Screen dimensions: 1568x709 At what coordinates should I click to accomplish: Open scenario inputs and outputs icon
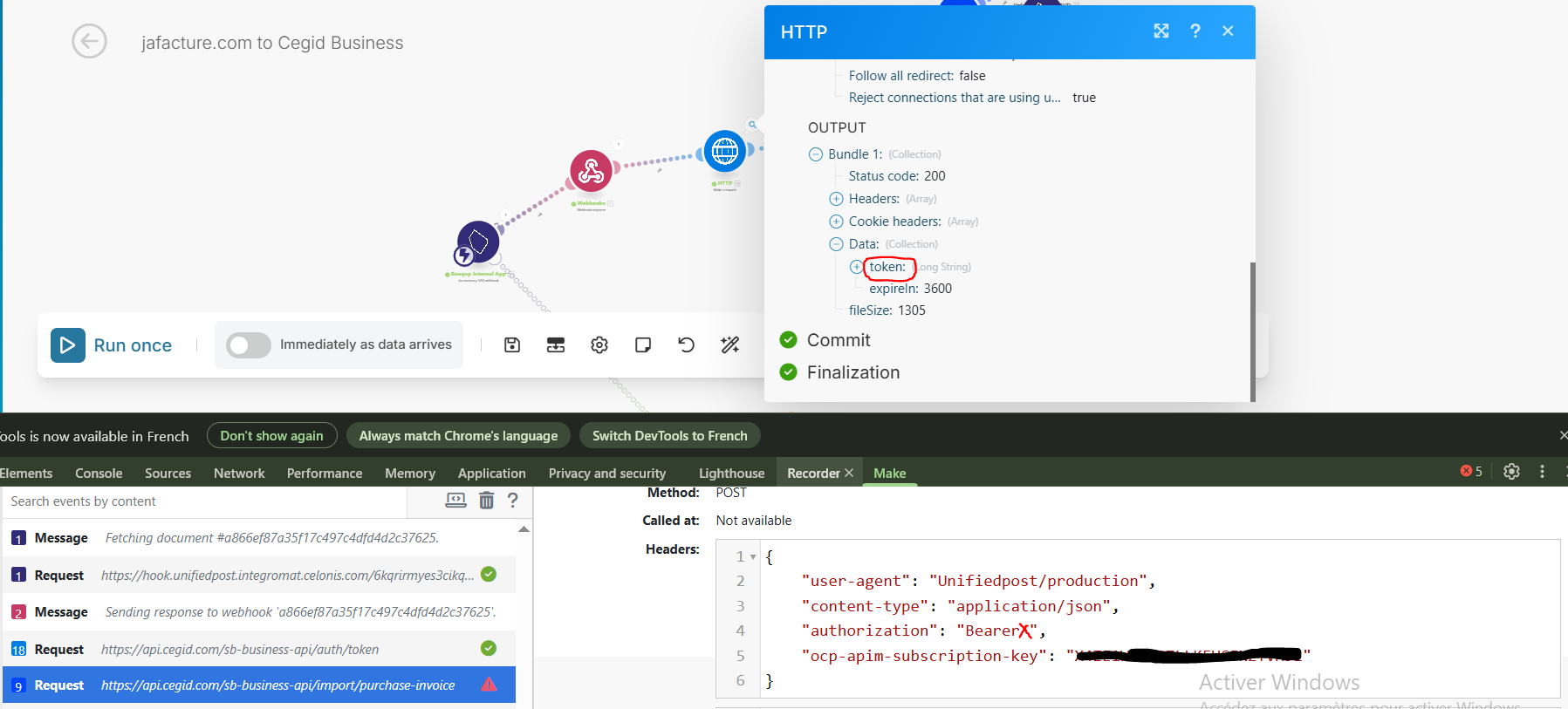[556, 345]
